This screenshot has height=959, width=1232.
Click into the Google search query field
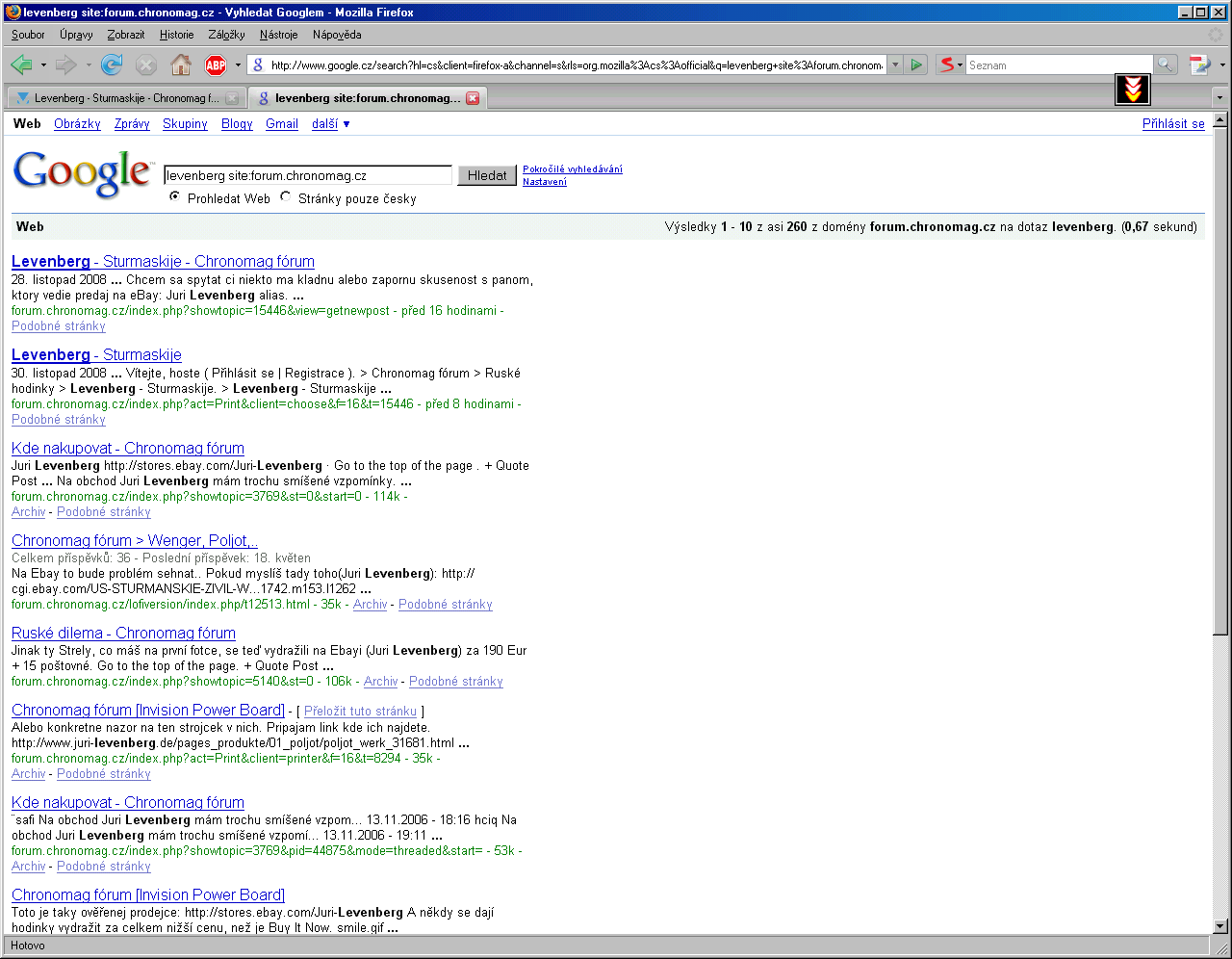(307, 175)
